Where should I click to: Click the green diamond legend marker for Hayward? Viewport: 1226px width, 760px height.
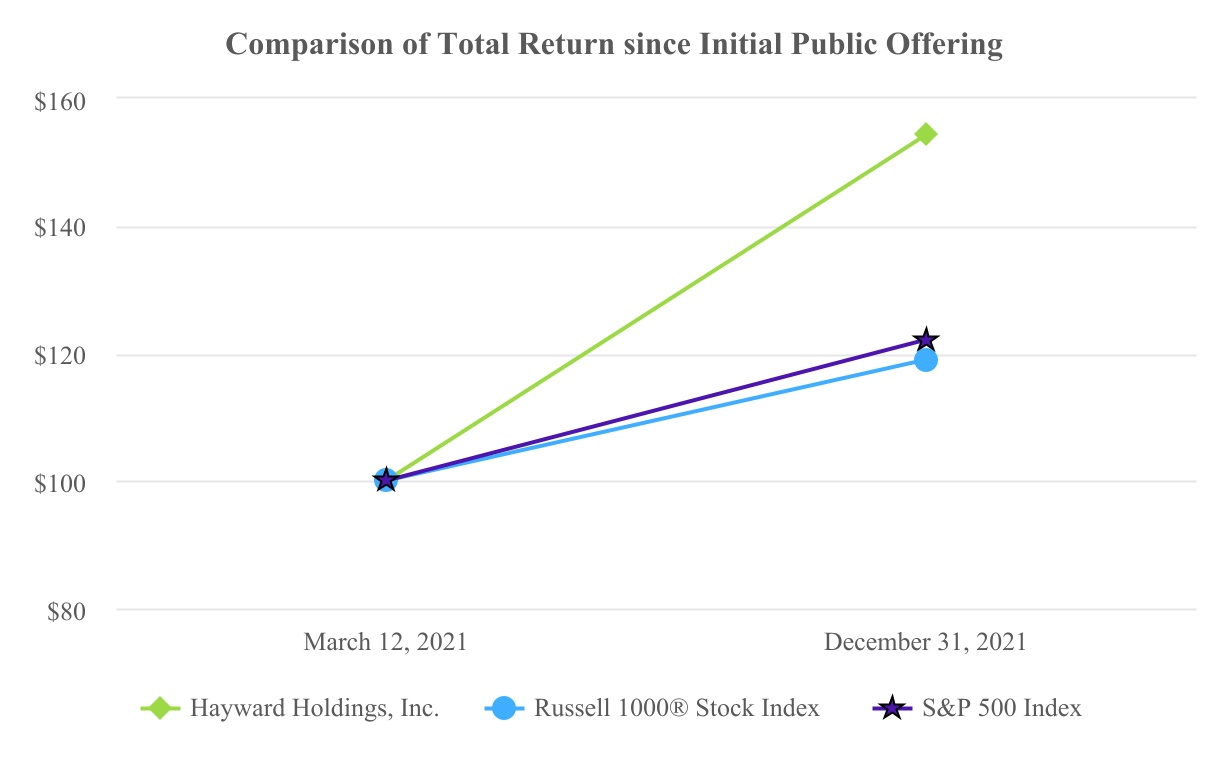[x=159, y=708]
